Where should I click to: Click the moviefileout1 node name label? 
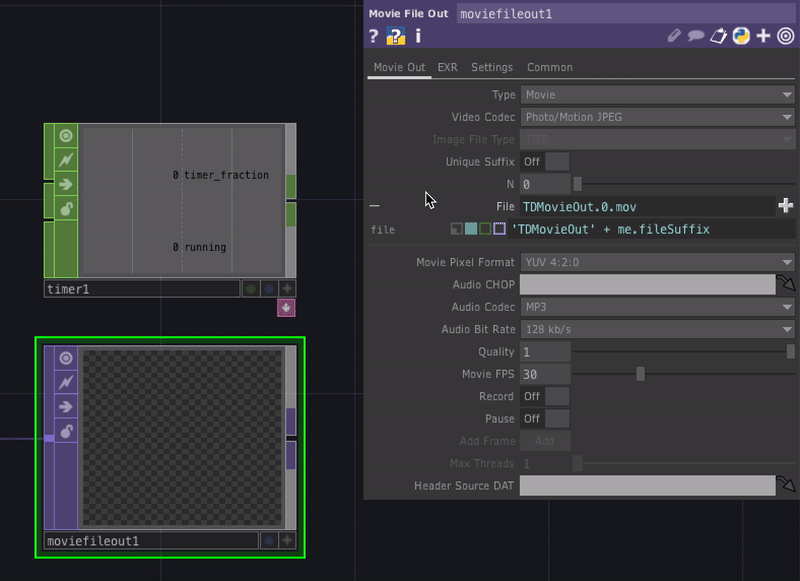(x=151, y=541)
